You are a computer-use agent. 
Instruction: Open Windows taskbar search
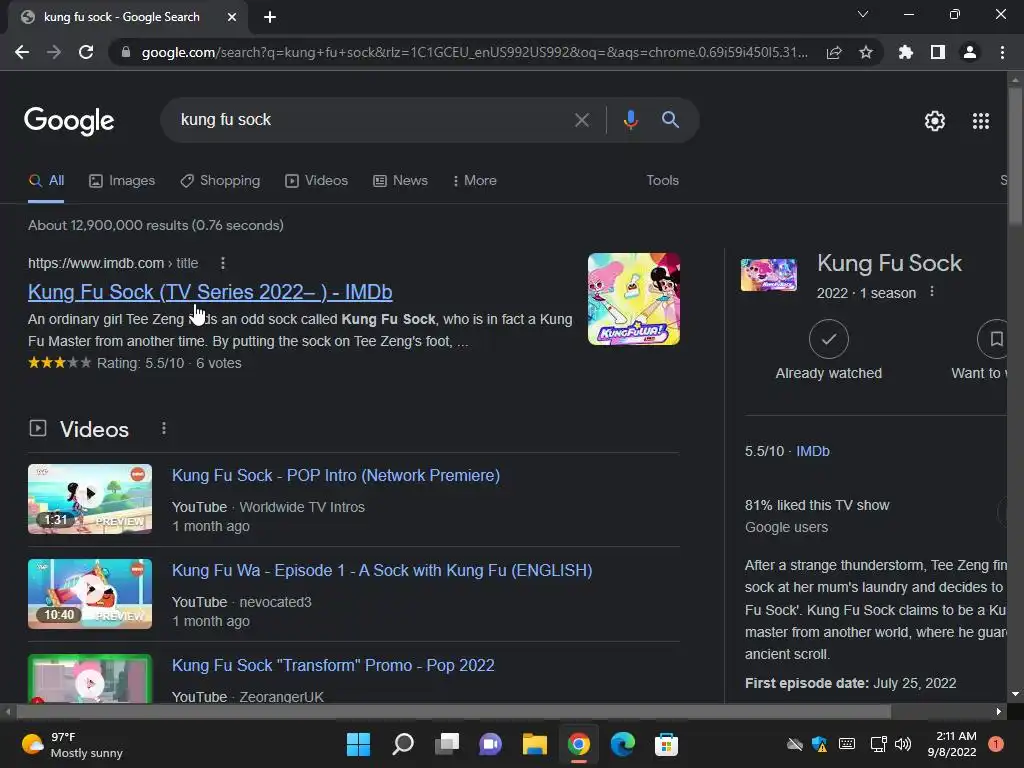tap(403, 744)
